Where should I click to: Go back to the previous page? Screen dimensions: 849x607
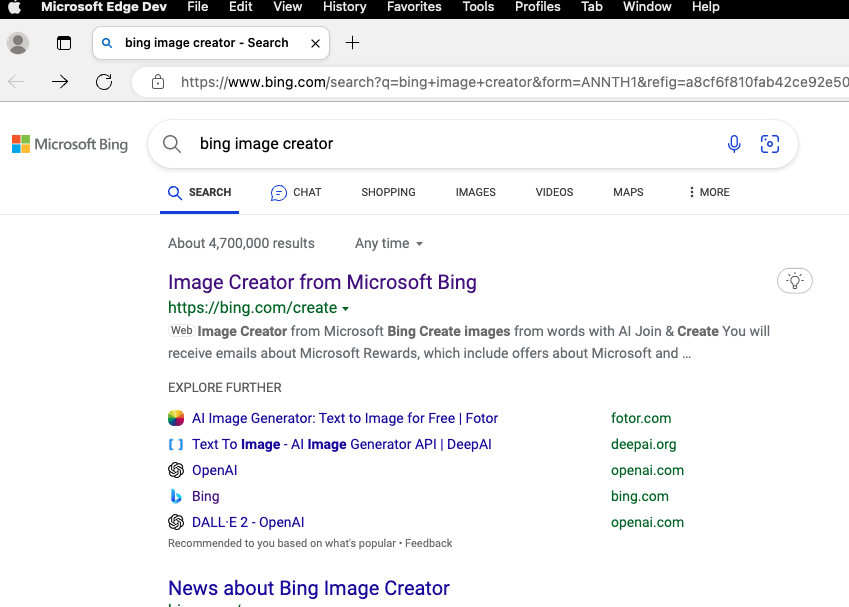pyautogui.click(x=16, y=82)
